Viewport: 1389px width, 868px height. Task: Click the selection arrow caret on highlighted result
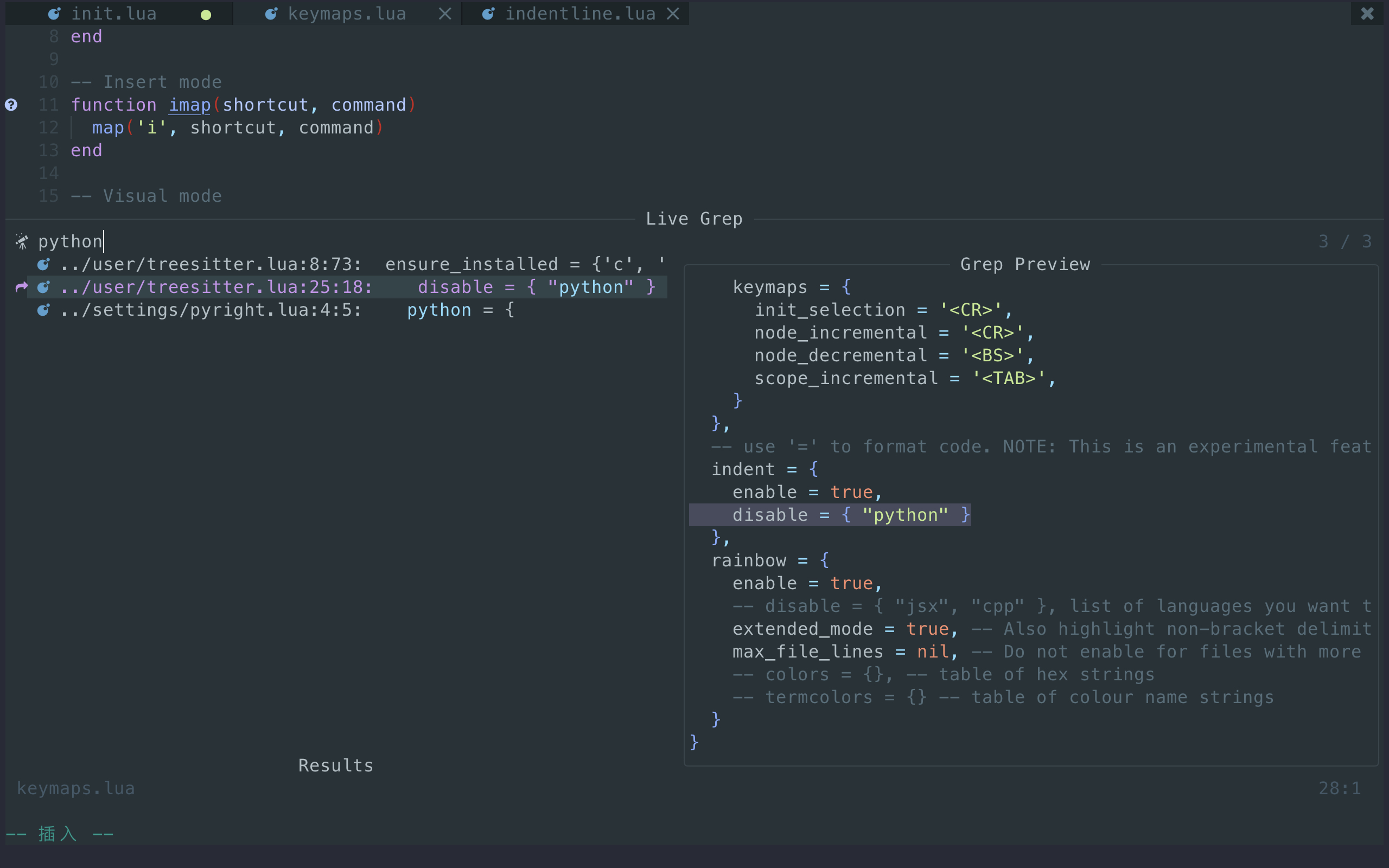21,287
